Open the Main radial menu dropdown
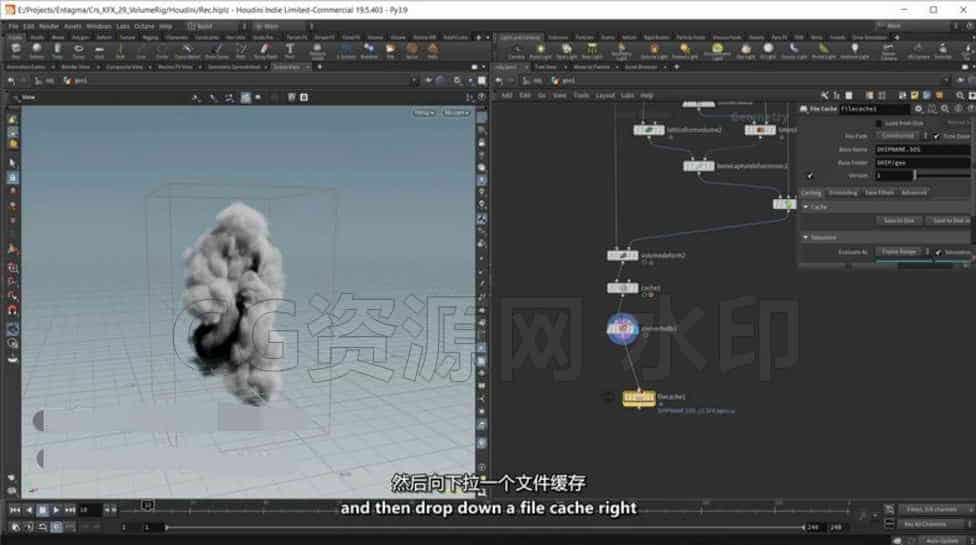 (x=283, y=26)
